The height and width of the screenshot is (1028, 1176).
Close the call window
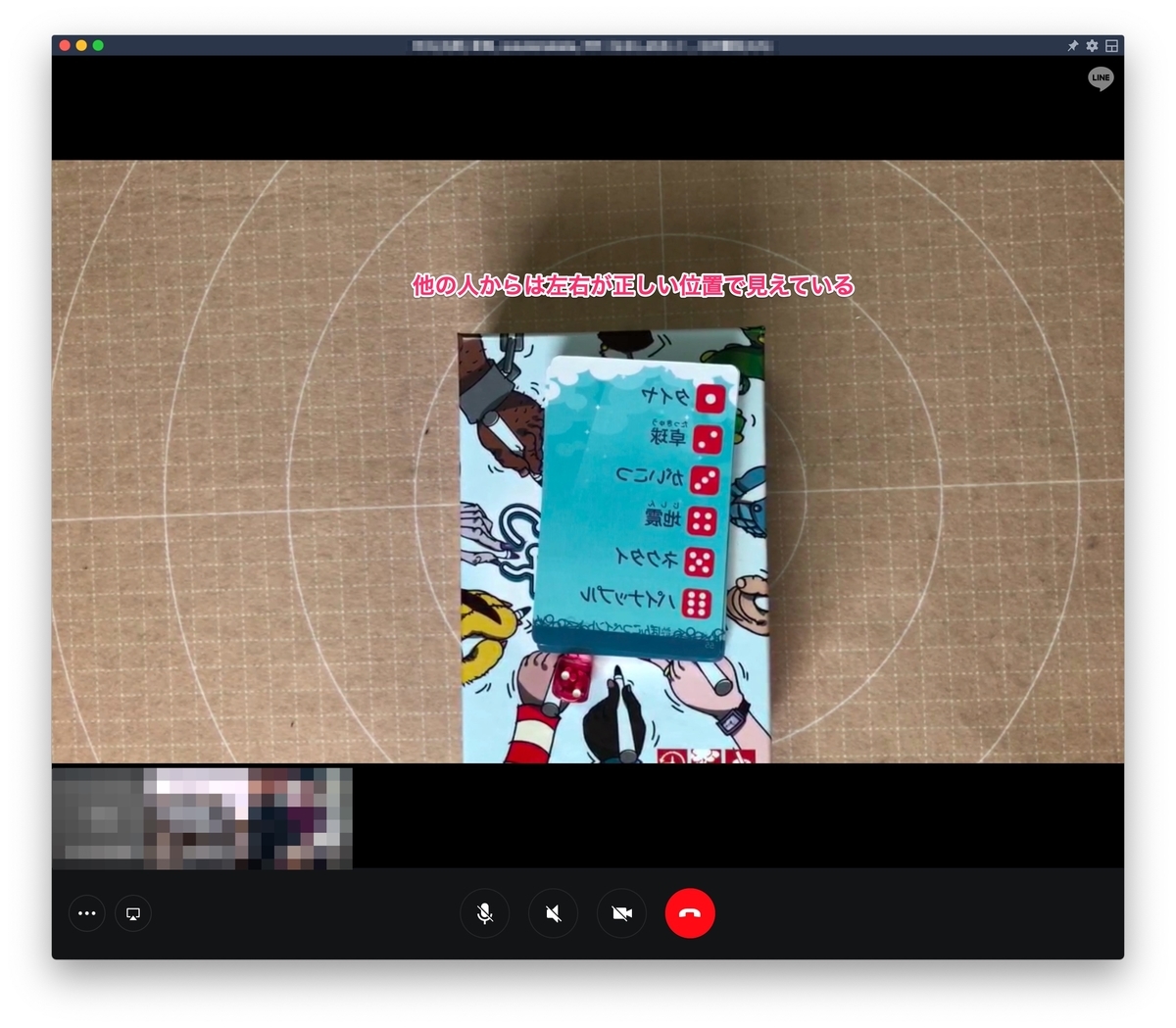click(x=65, y=45)
